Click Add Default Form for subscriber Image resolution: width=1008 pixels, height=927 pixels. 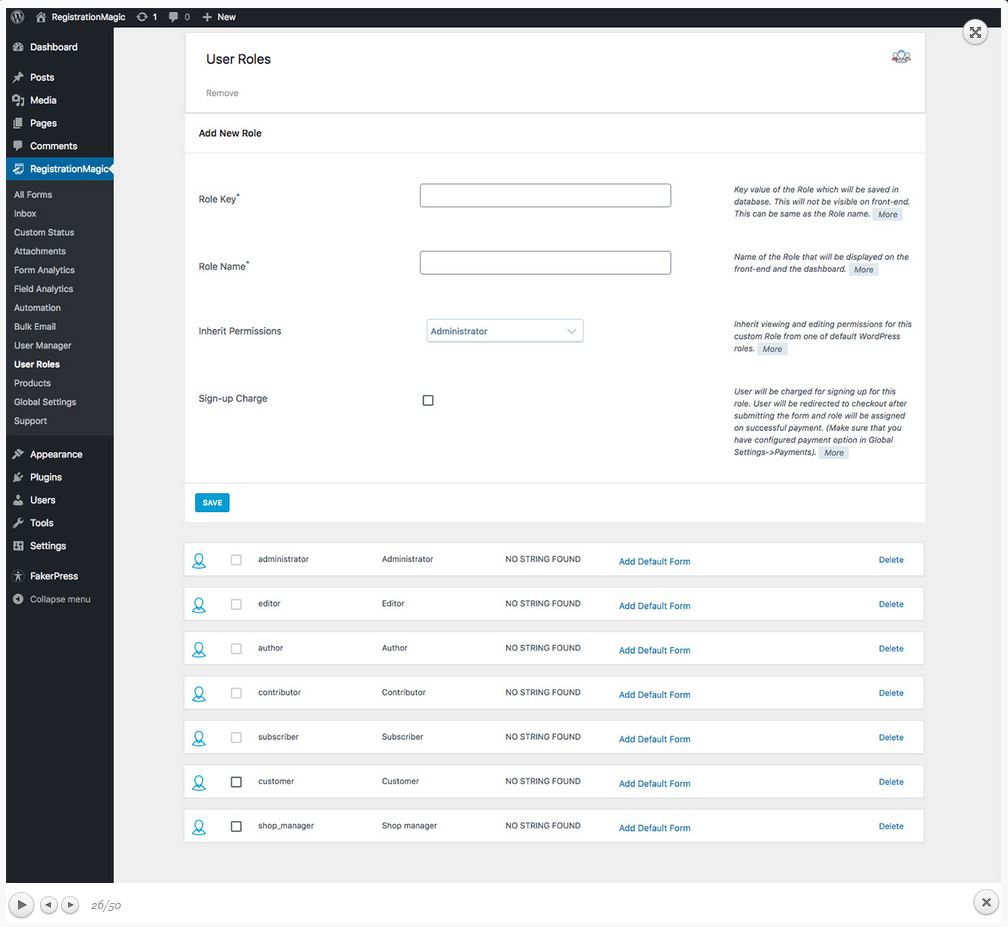[x=654, y=739]
